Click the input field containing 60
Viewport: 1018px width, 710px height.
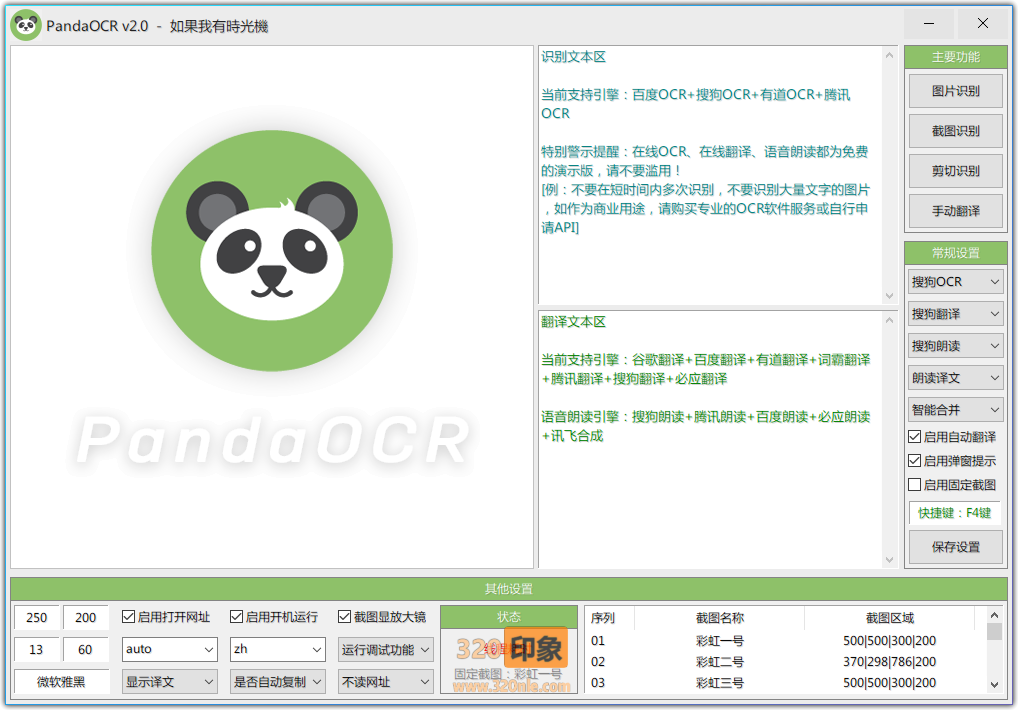click(85, 650)
